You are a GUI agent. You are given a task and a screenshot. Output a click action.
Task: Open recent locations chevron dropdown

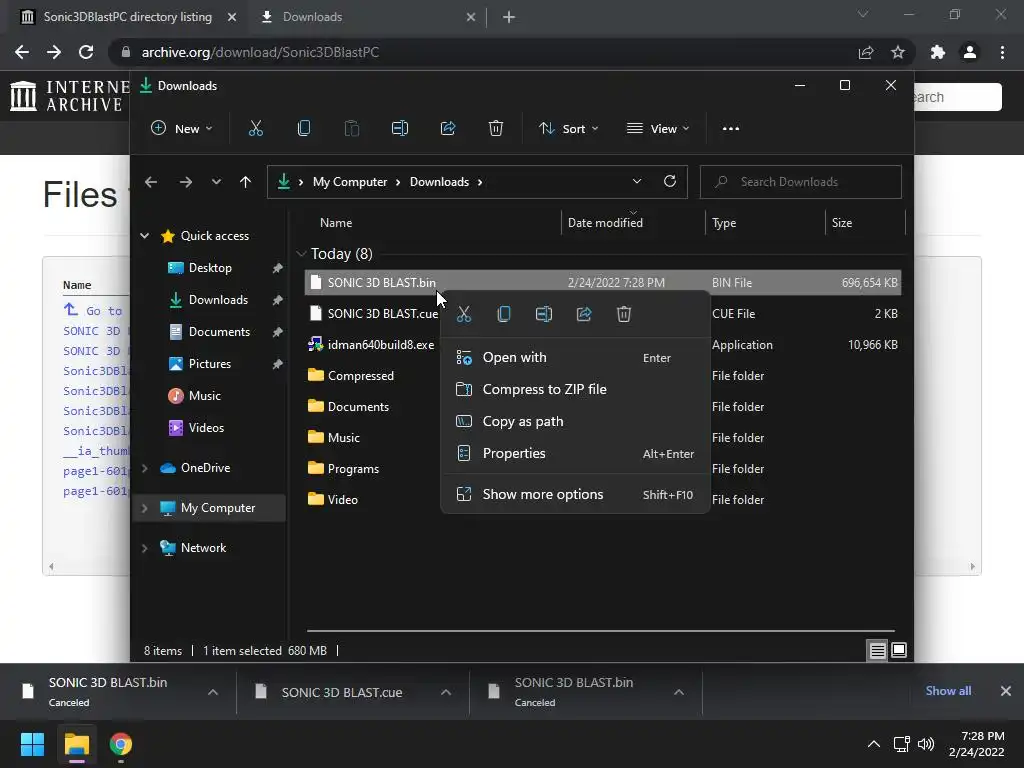[216, 182]
